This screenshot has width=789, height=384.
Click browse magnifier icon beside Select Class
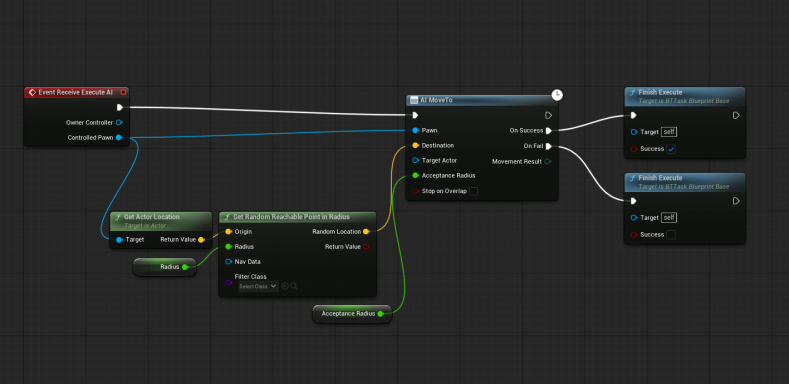[294, 286]
